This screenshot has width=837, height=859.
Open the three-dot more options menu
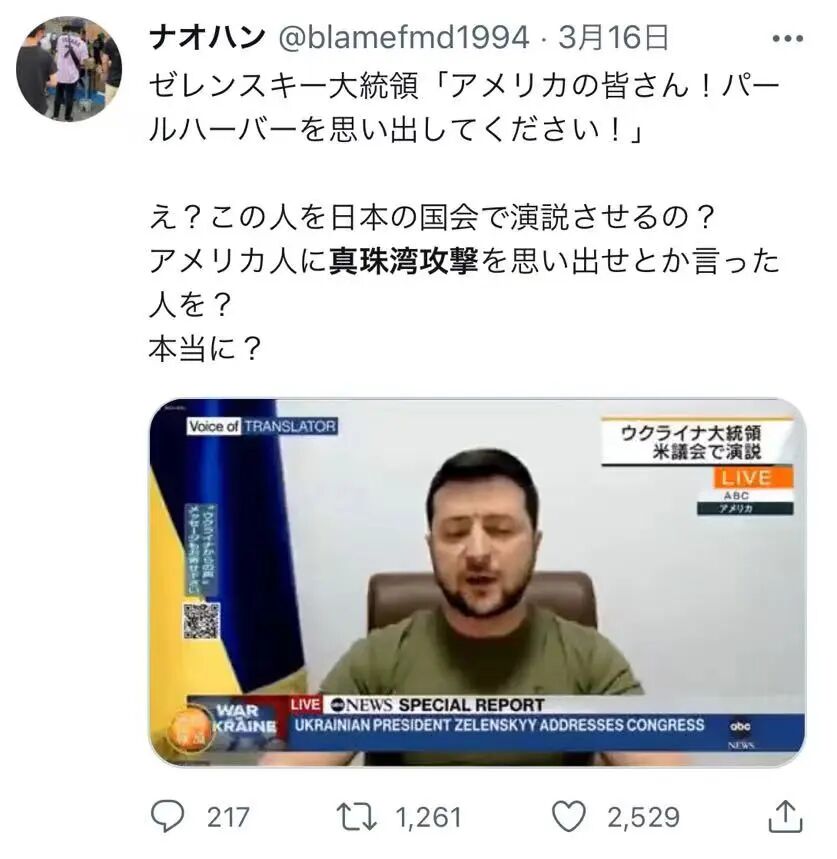coord(787,38)
